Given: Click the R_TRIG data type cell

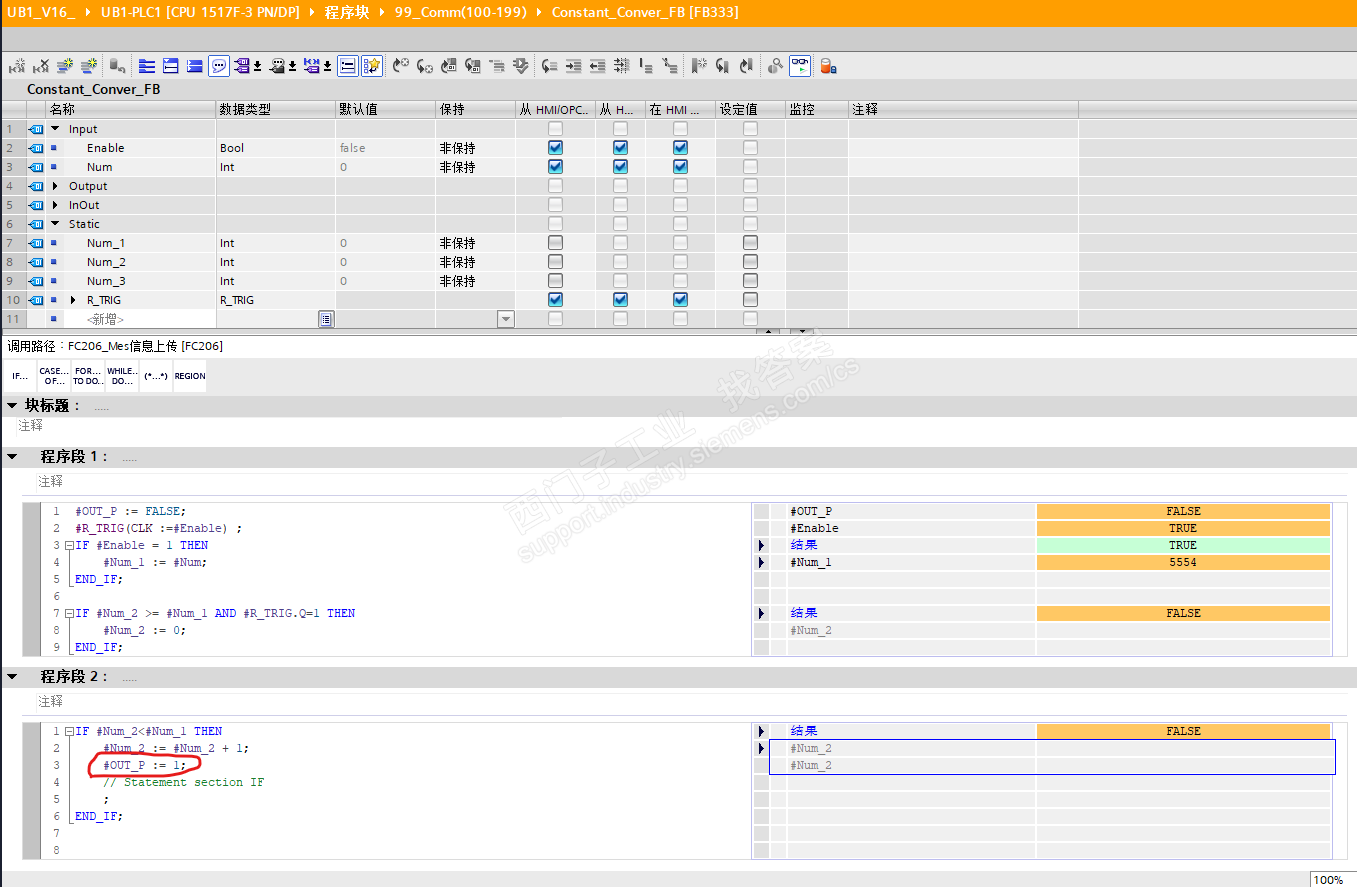Looking at the screenshot, I should pyautogui.click(x=276, y=300).
